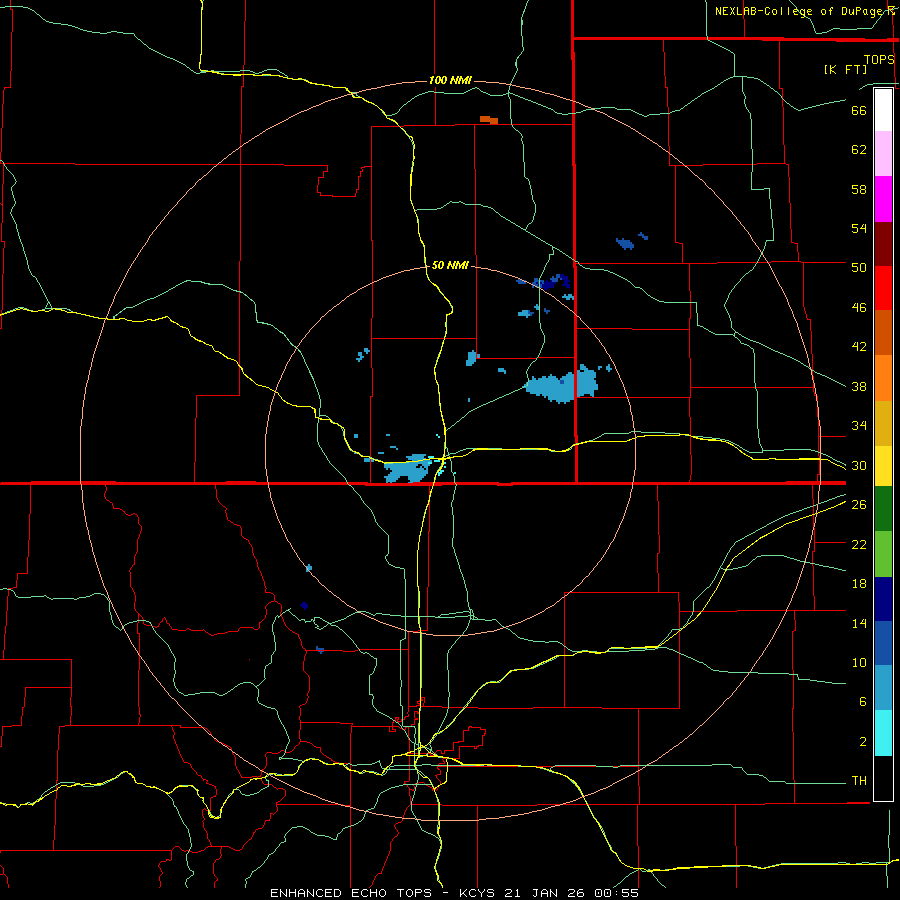Select the 'KCYS' station identifier text
900x900 pixels.
(x=479, y=893)
